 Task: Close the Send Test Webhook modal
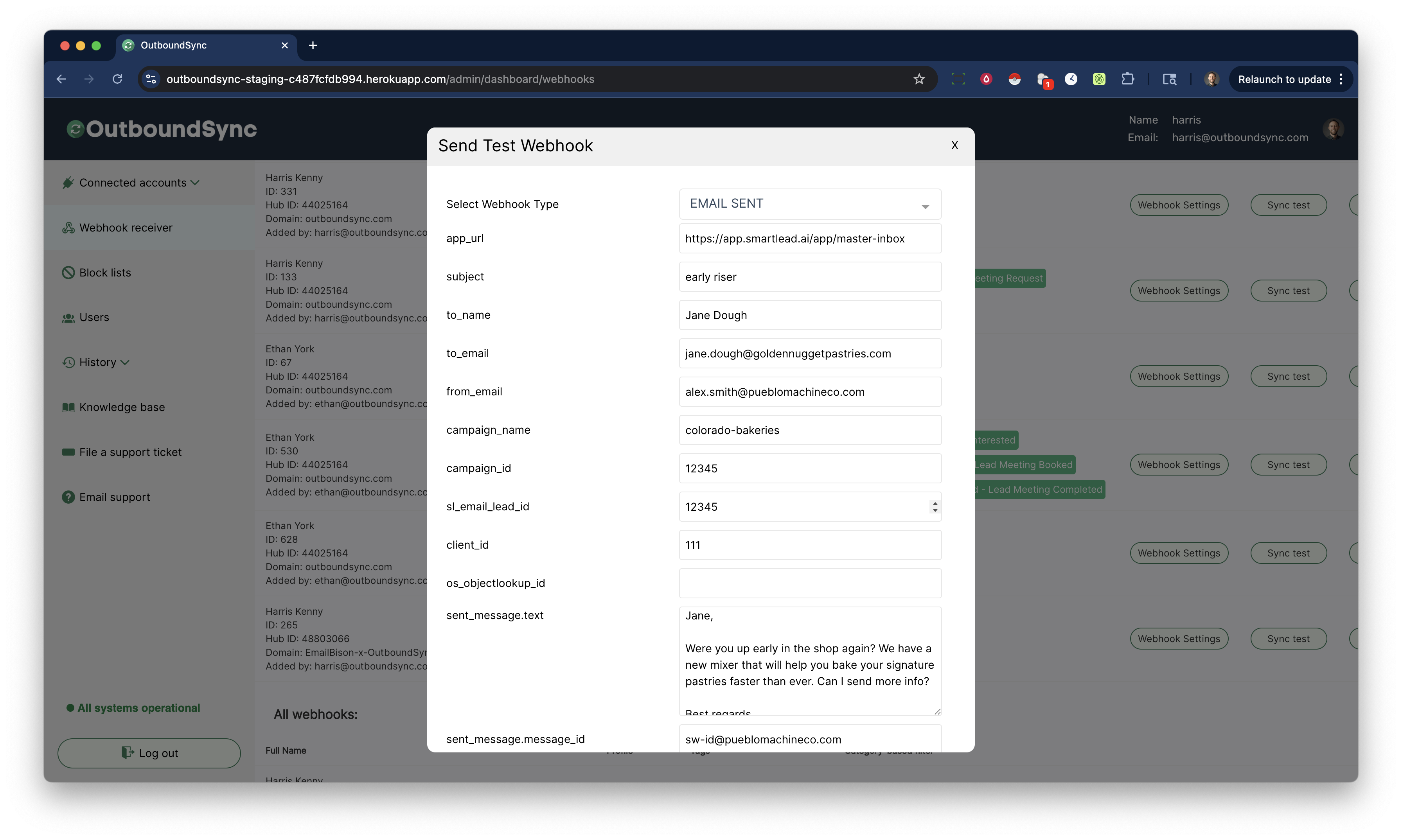[954, 145]
